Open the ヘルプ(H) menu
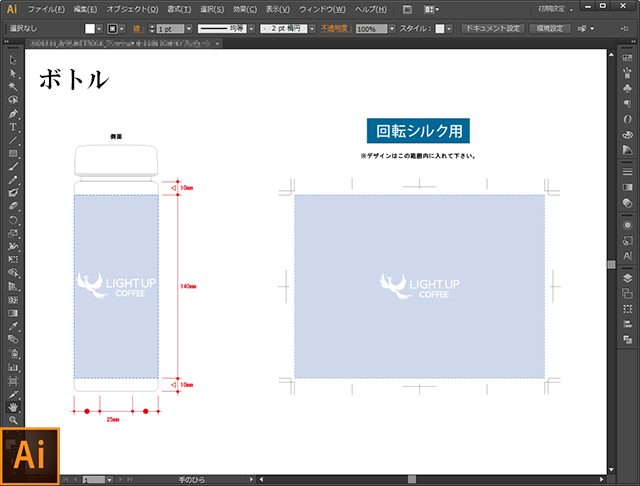 (371, 9)
